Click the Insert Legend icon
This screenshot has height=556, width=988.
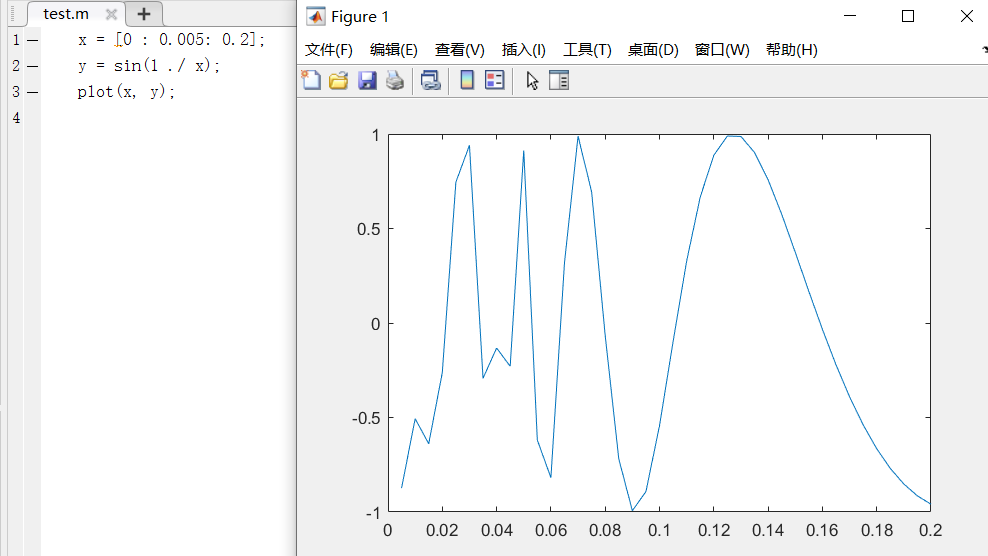(495, 80)
